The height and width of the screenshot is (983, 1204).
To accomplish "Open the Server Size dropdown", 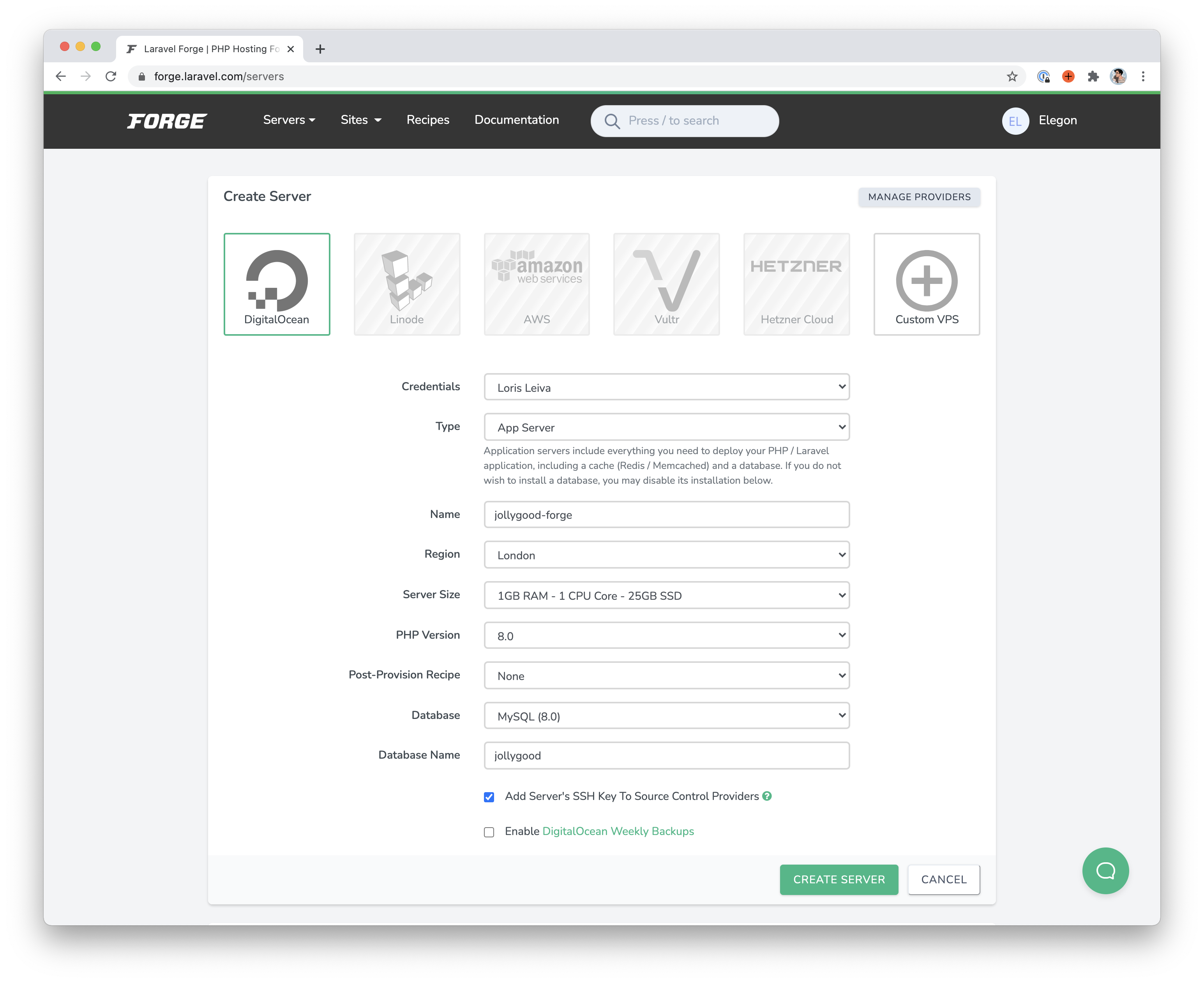I will point(666,595).
